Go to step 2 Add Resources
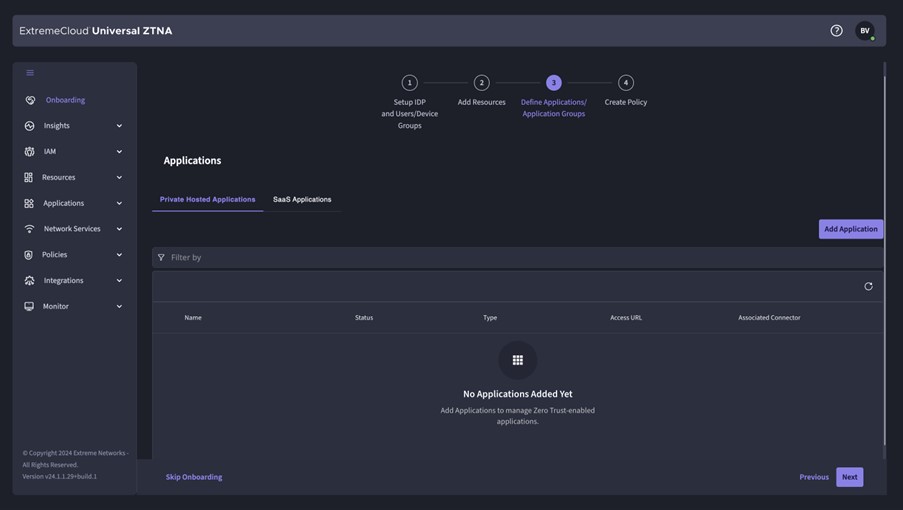This screenshot has height=510, width=903. [x=481, y=83]
